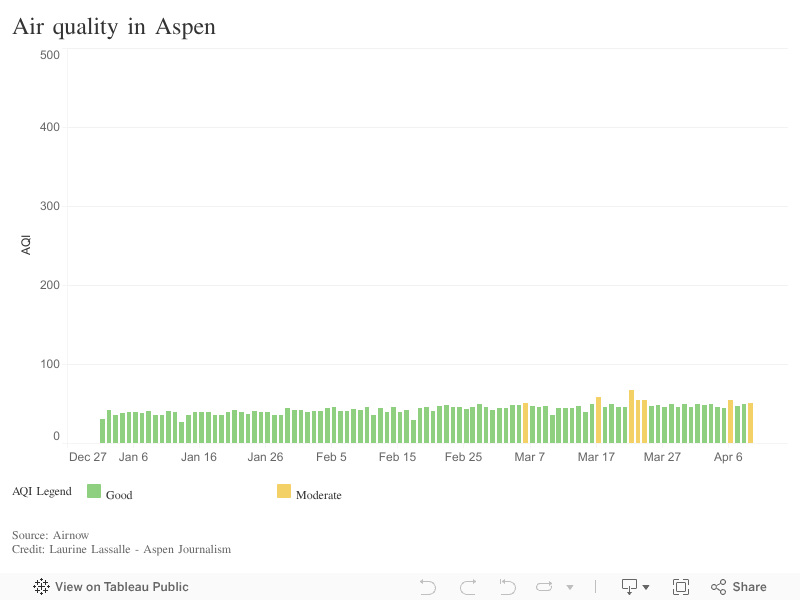Click the Redo arrow icon
800x600 pixels.
(468, 587)
